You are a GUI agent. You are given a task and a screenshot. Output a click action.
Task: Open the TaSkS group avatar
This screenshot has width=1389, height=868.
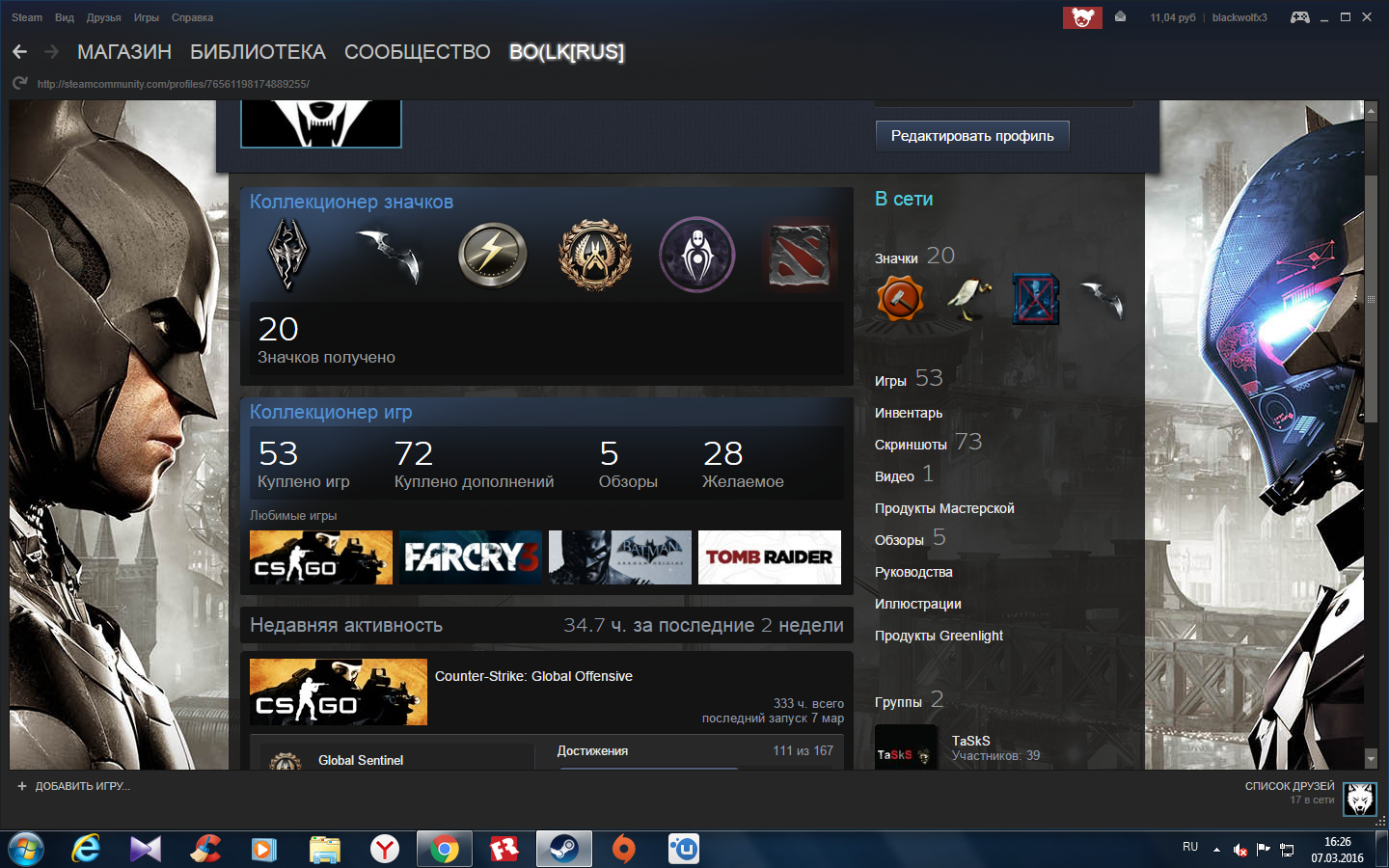(906, 747)
